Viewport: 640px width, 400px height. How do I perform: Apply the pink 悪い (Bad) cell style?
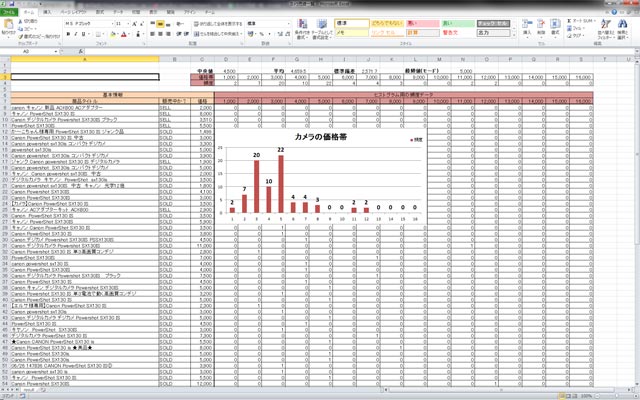tap(422, 24)
